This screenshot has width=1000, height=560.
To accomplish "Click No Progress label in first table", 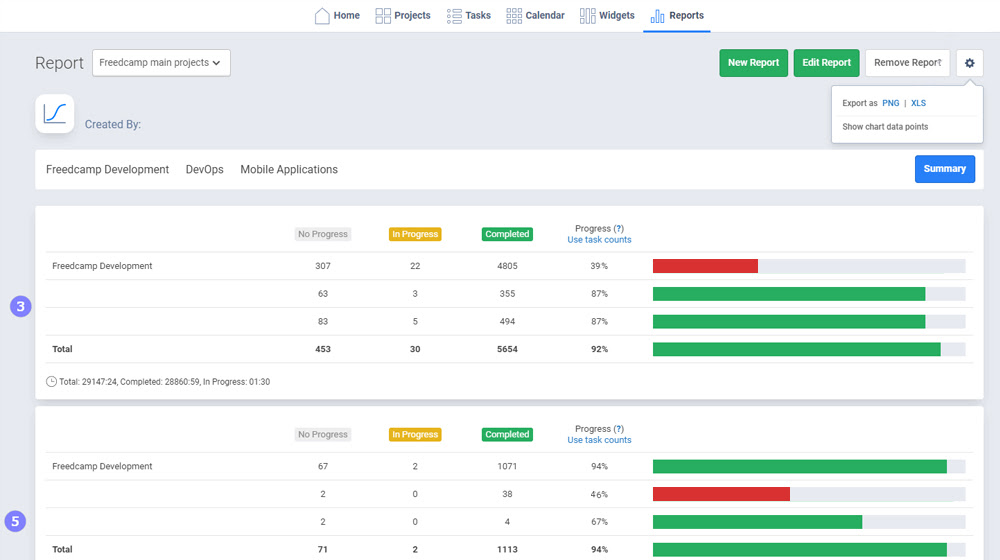I will tap(323, 234).
